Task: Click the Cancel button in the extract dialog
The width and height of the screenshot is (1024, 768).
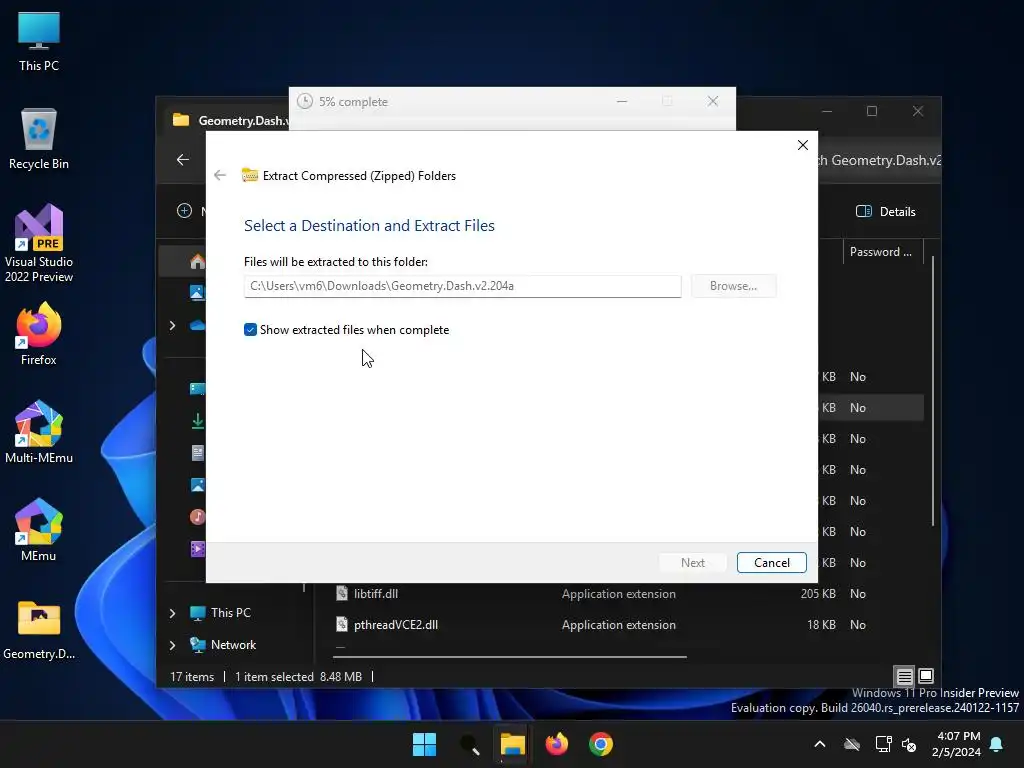Action: (x=771, y=563)
